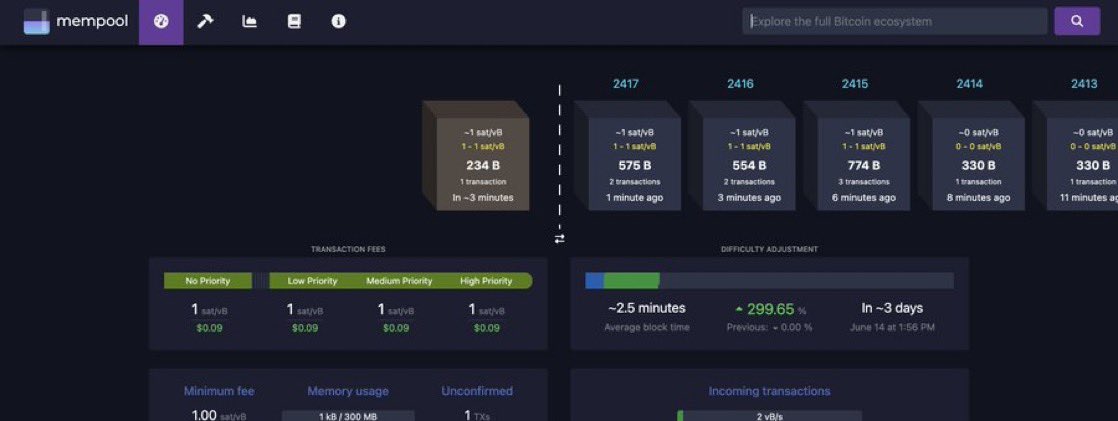Click the 1.00 sat/vB minimum fee value
1118x421 pixels.
(219, 415)
